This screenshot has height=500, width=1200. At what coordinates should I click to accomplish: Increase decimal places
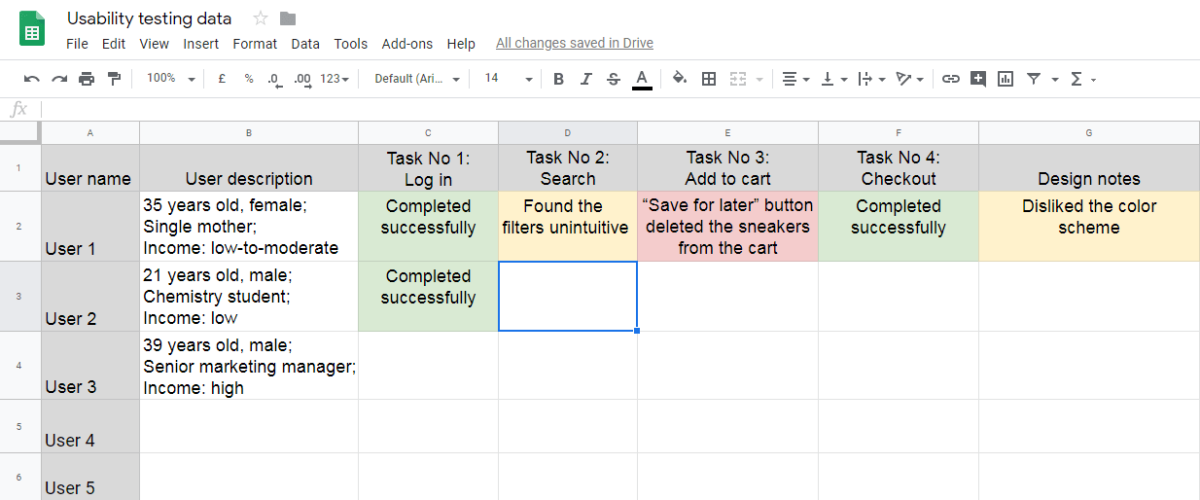(x=303, y=78)
